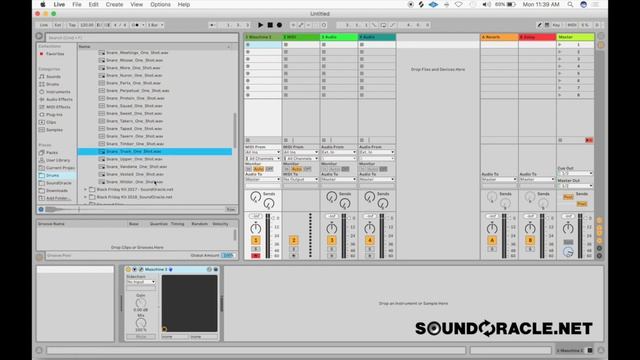Screen dimensions: 640x360
Task: Open the Edit menu
Action: [x=93, y=4]
